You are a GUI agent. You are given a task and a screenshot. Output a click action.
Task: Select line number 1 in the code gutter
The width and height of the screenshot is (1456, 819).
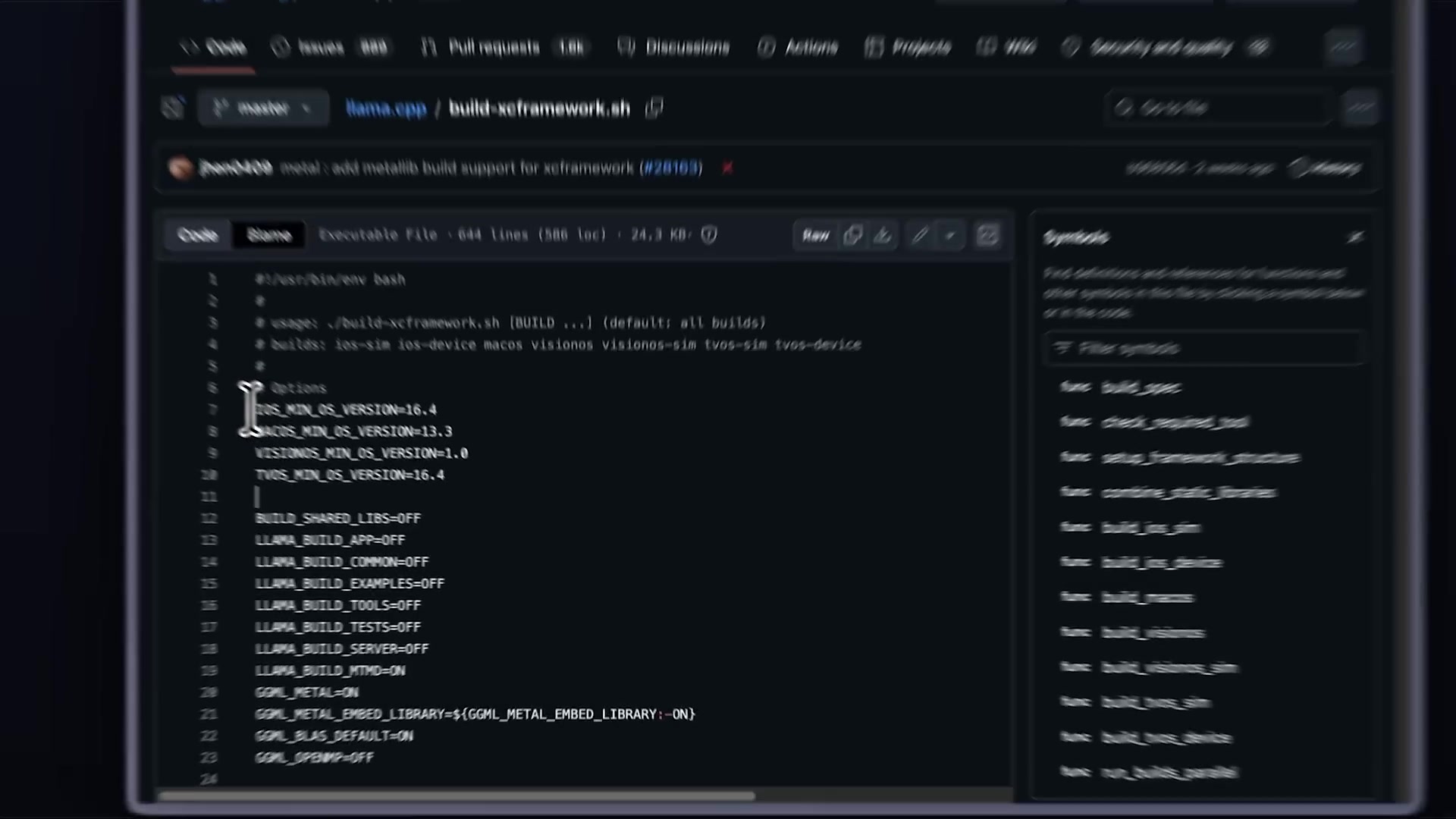(x=213, y=280)
